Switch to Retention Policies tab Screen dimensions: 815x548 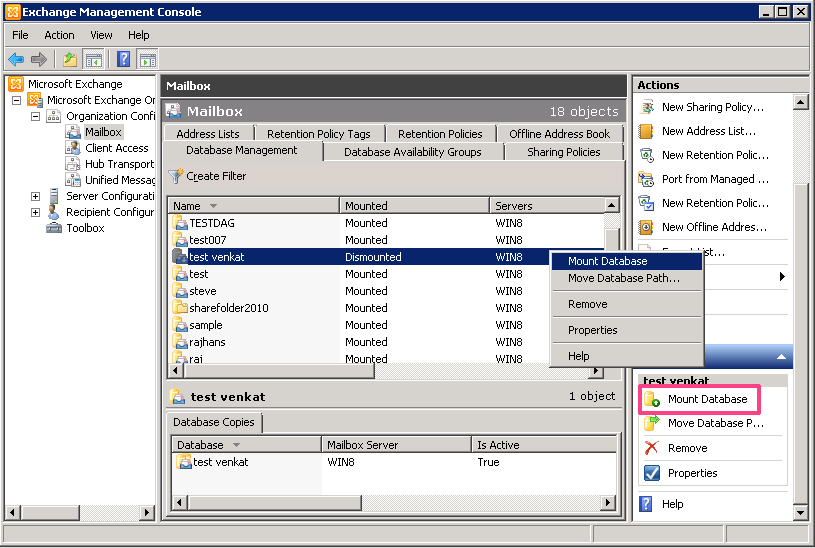tap(440, 134)
